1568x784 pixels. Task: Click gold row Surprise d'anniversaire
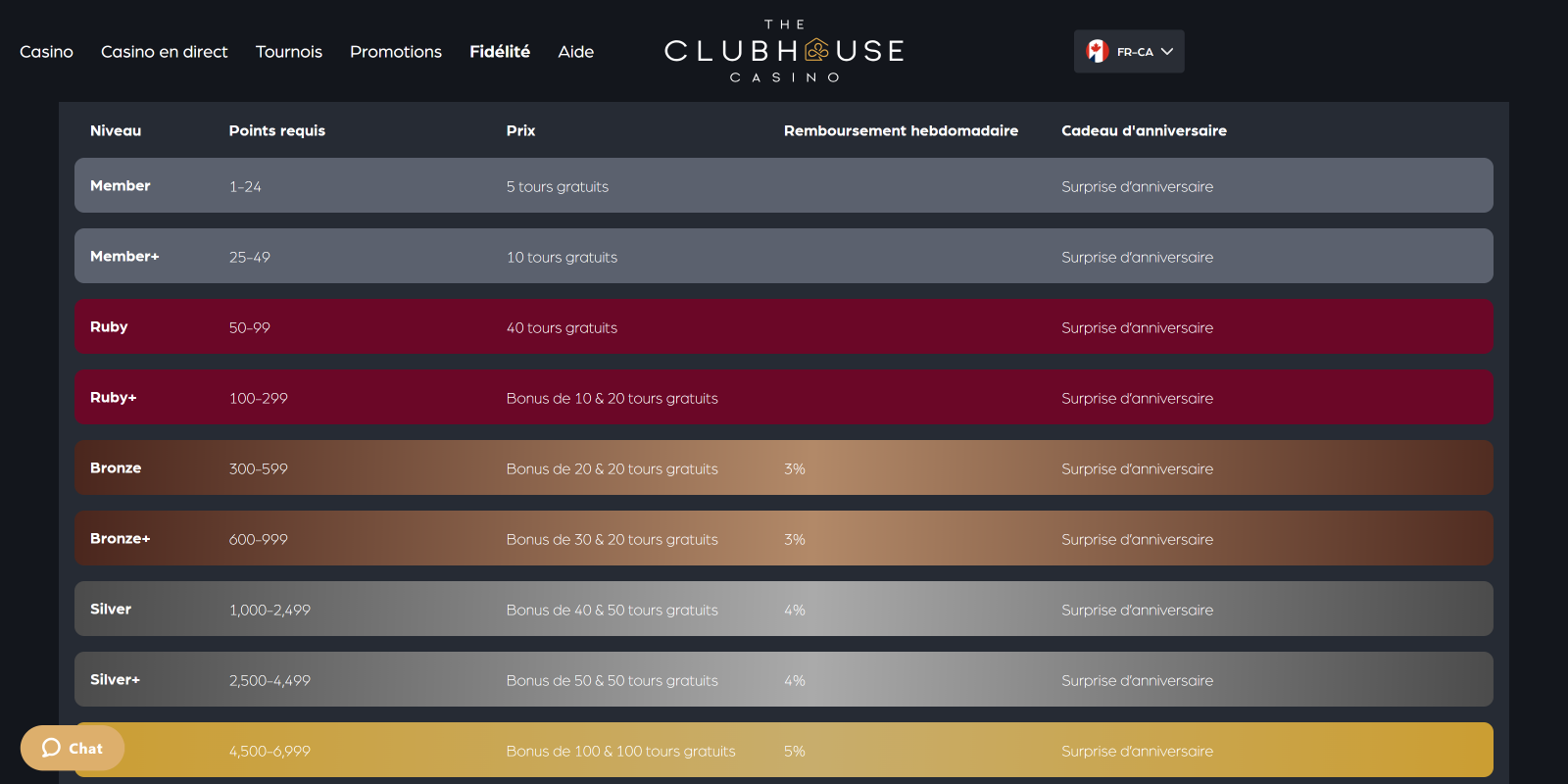(1137, 751)
